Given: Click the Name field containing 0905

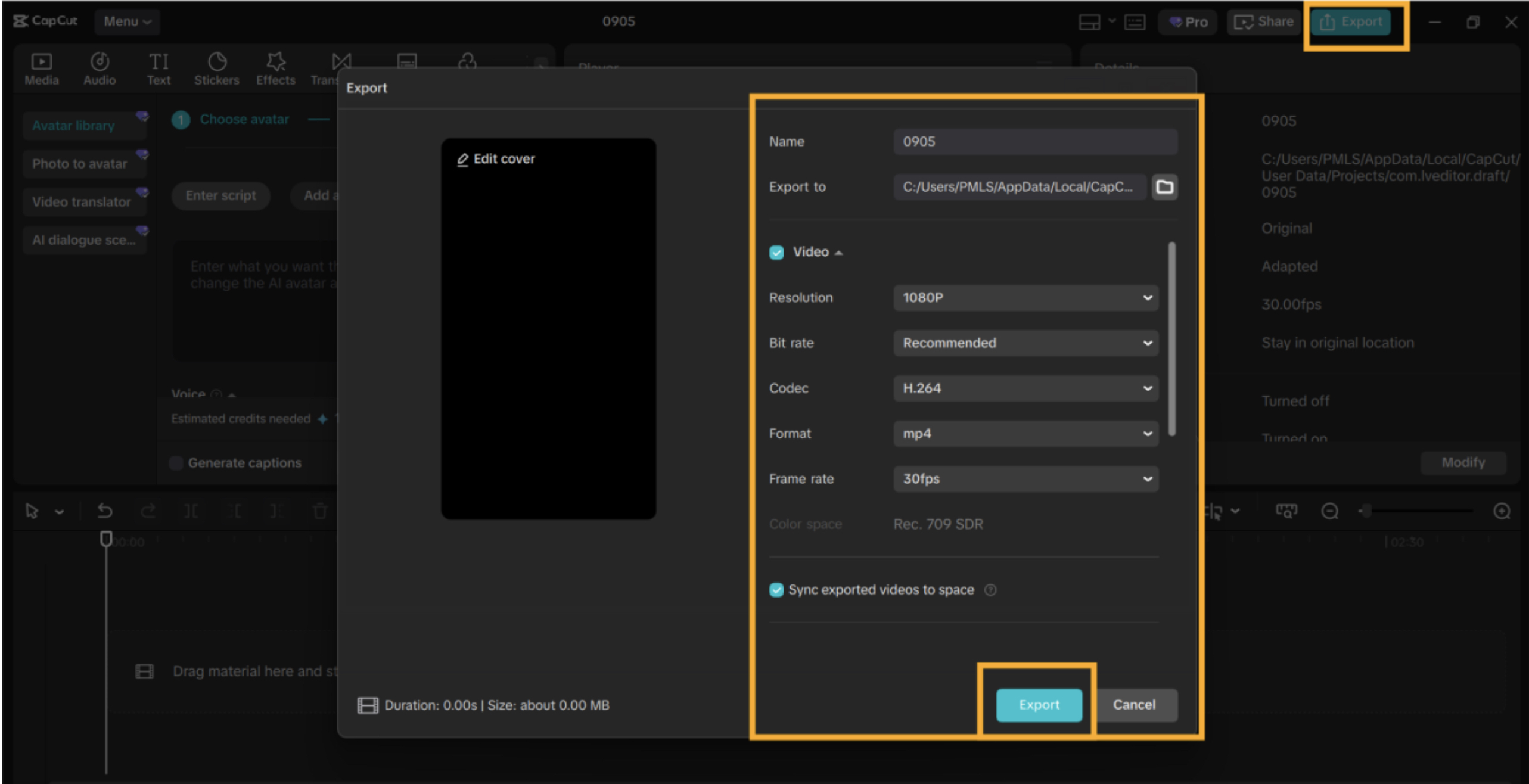Looking at the screenshot, I should [1035, 142].
